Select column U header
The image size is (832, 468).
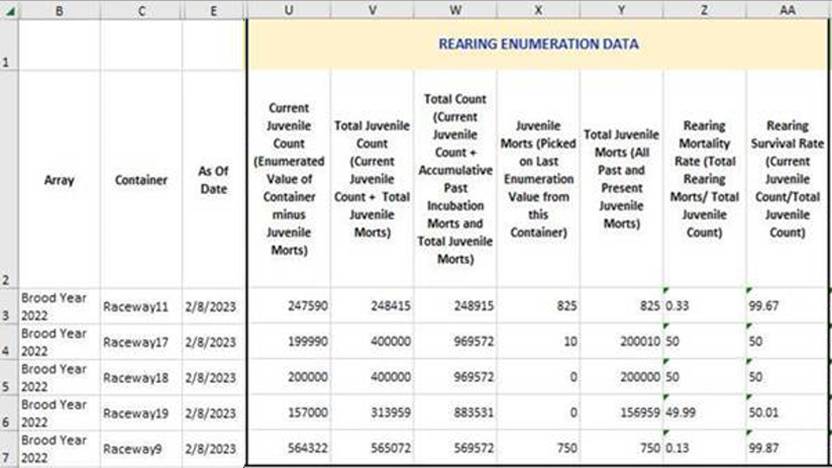click(288, 10)
